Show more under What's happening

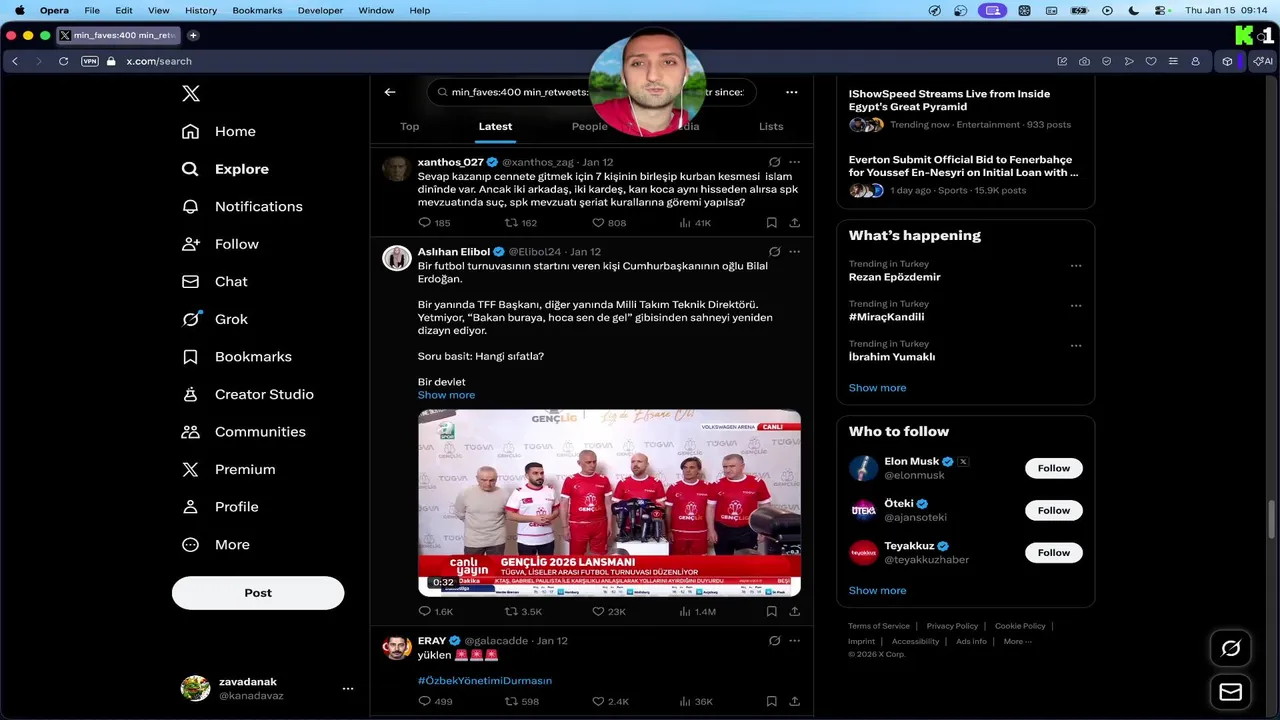pos(877,388)
